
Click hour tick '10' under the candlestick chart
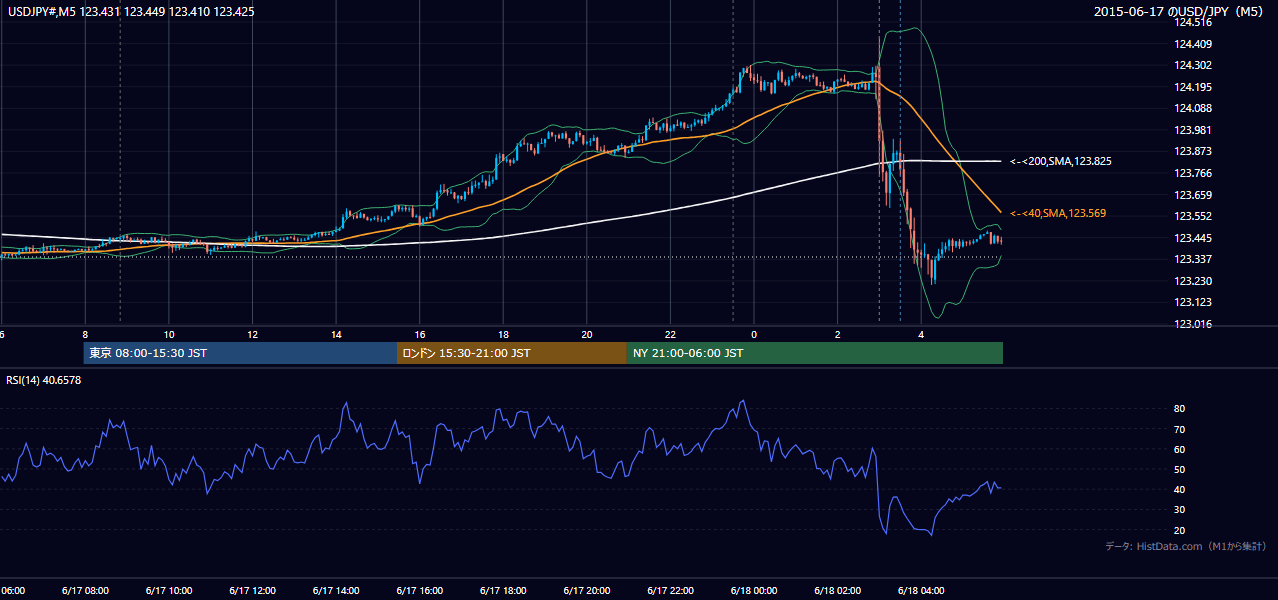coord(169,334)
